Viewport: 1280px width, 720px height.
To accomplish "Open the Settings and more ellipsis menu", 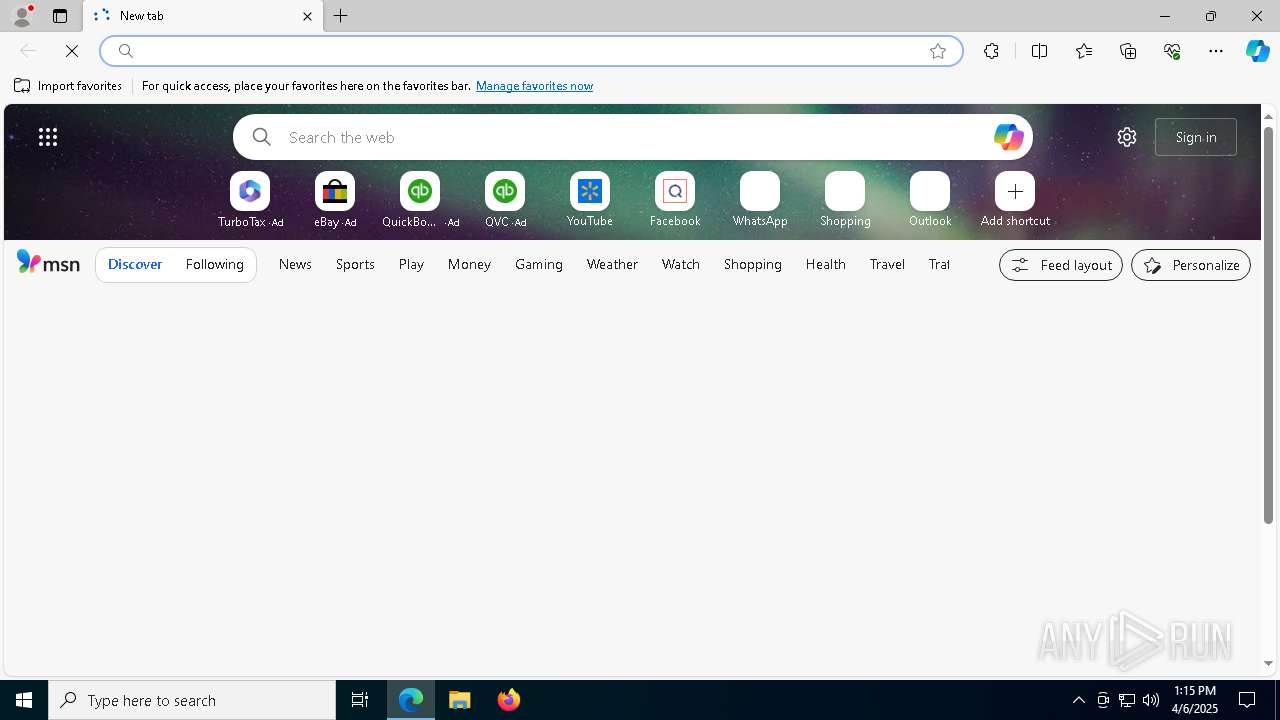I will pos(1216,51).
